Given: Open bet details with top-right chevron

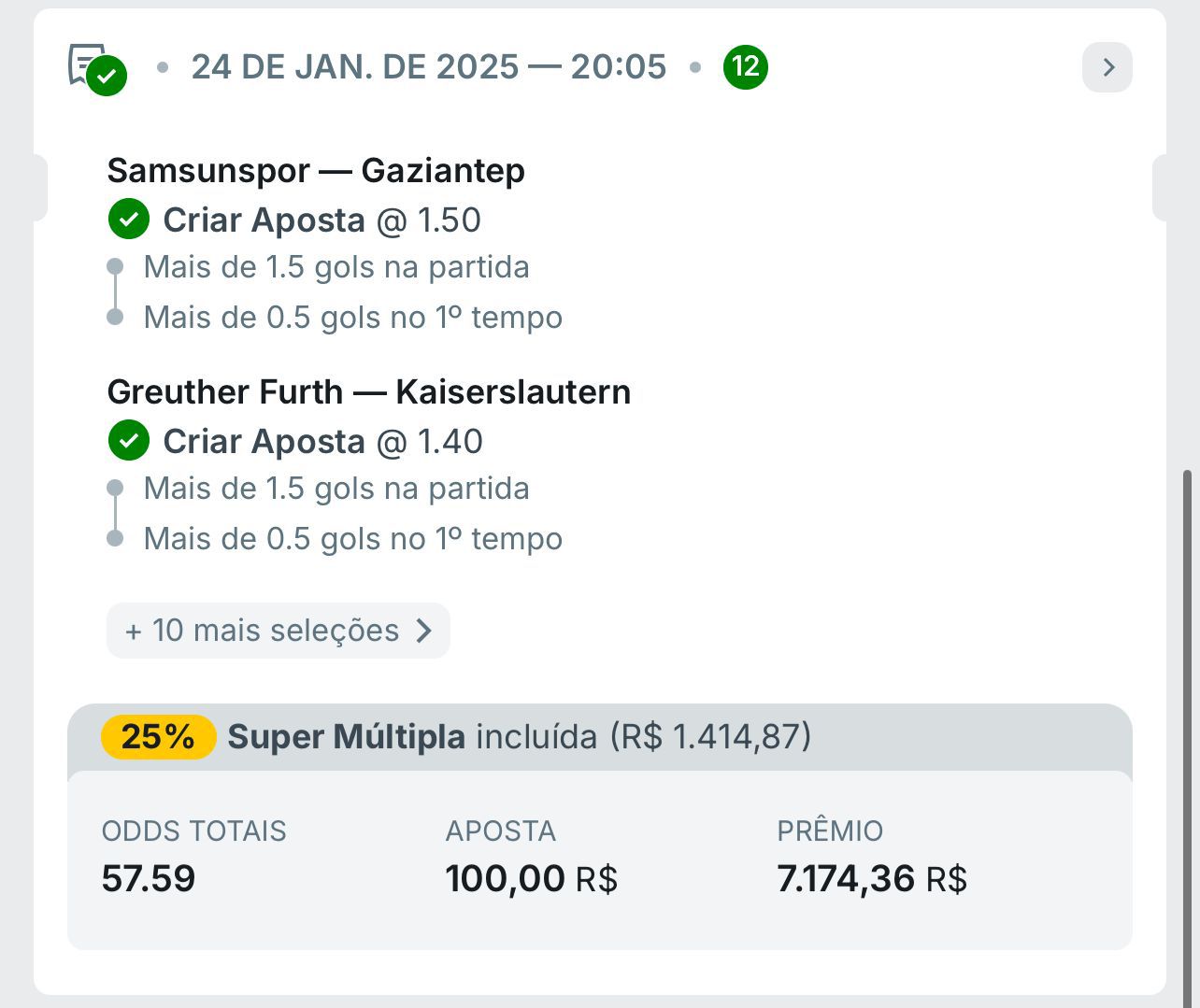Looking at the screenshot, I should (1107, 67).
